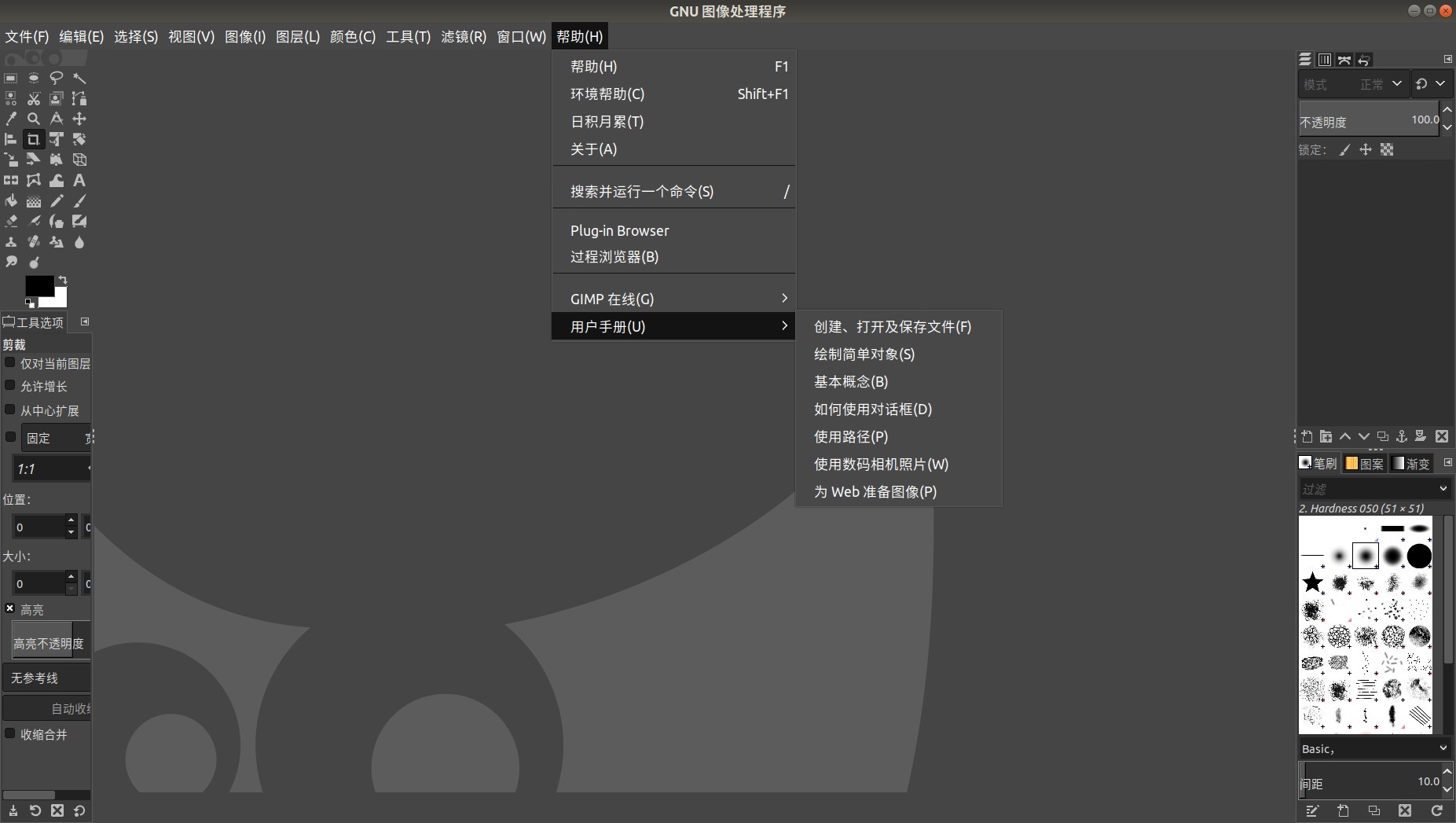The width and height of the screenshot is (1456, 823).
Task: Open the 文件(F) menu
Action: tap(27, 37)
